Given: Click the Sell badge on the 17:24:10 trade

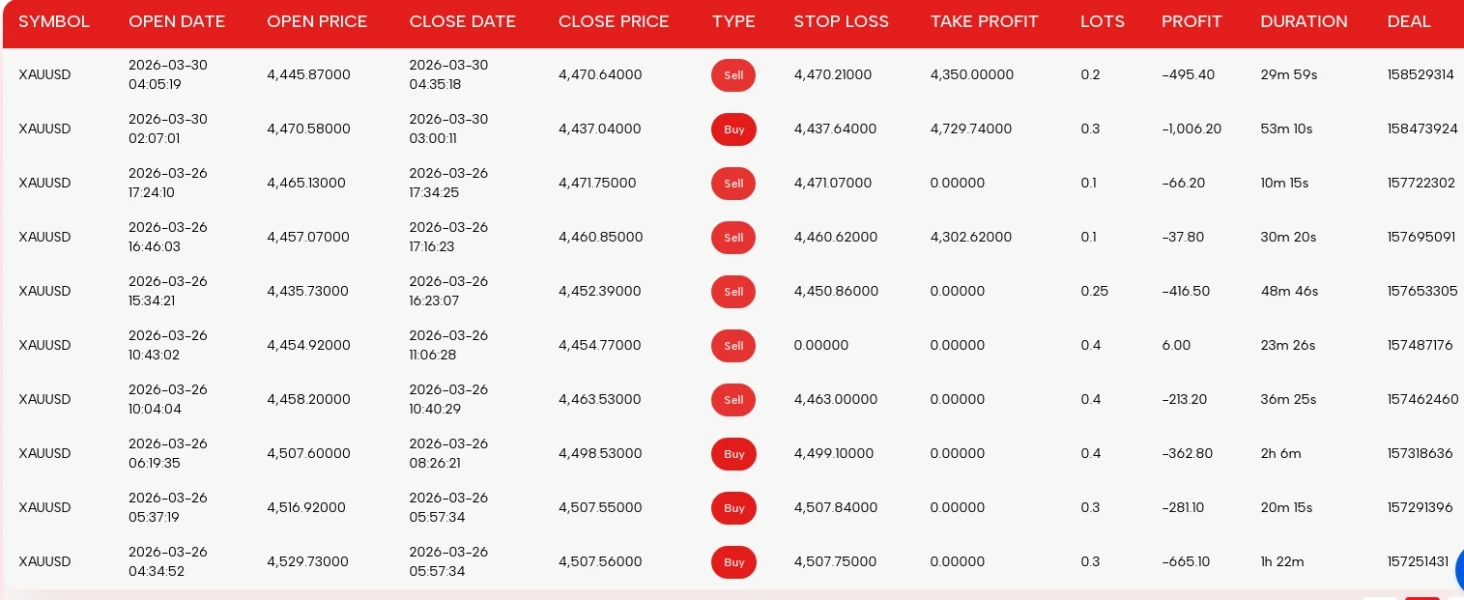Looking at the screenshot, I should tap(733, 183).
